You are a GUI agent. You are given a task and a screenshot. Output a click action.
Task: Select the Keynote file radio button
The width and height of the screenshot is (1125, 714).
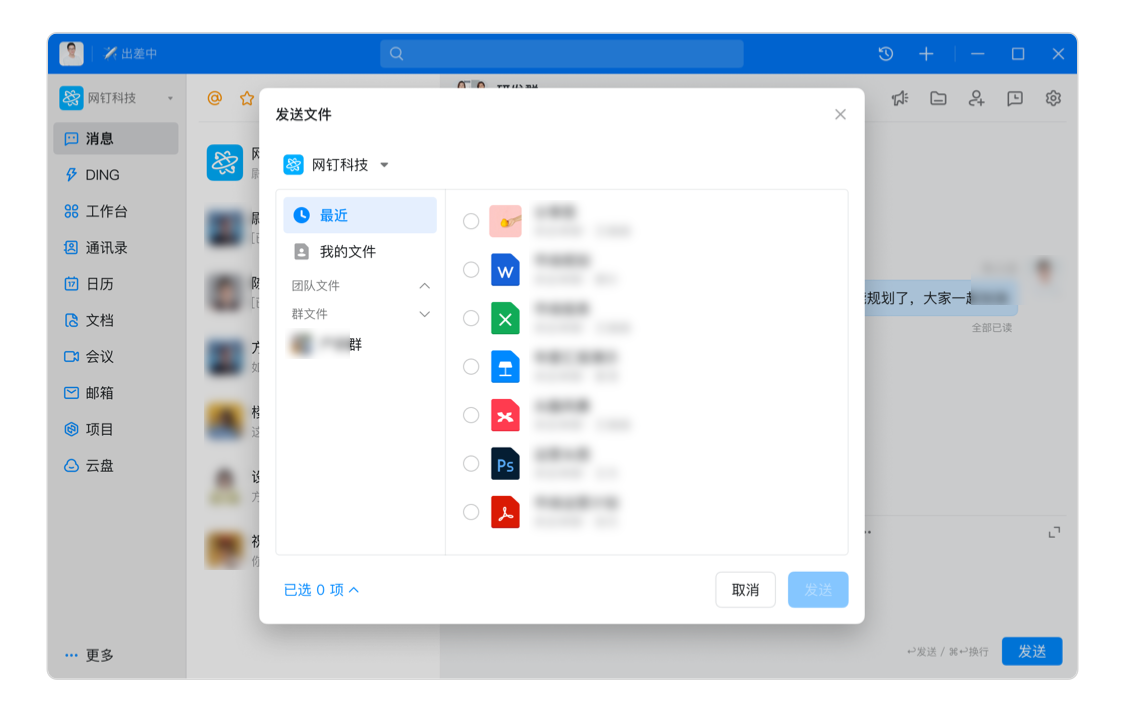click(471, 367)
